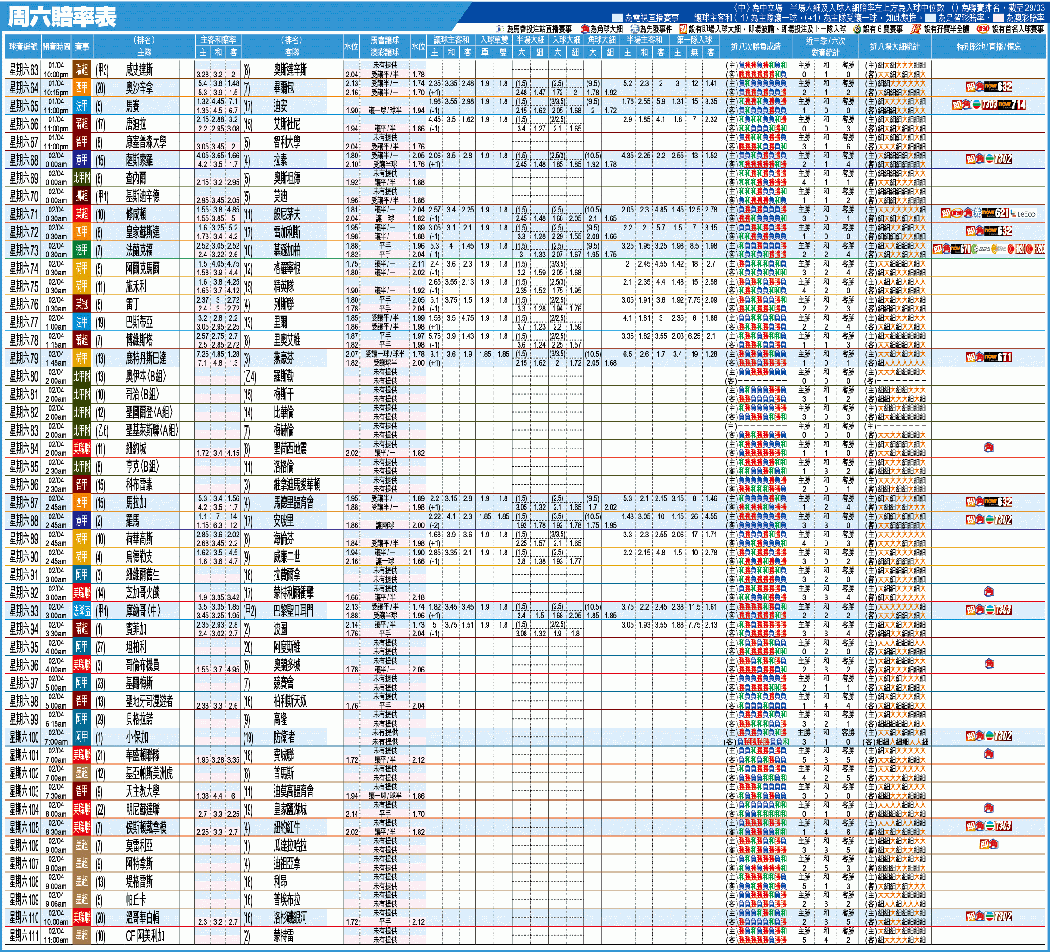The height and width of the screenshot is (952, 1050).
Task: Click the water level 2.12 in row 星期六 101
Action: tap(419, 759)
